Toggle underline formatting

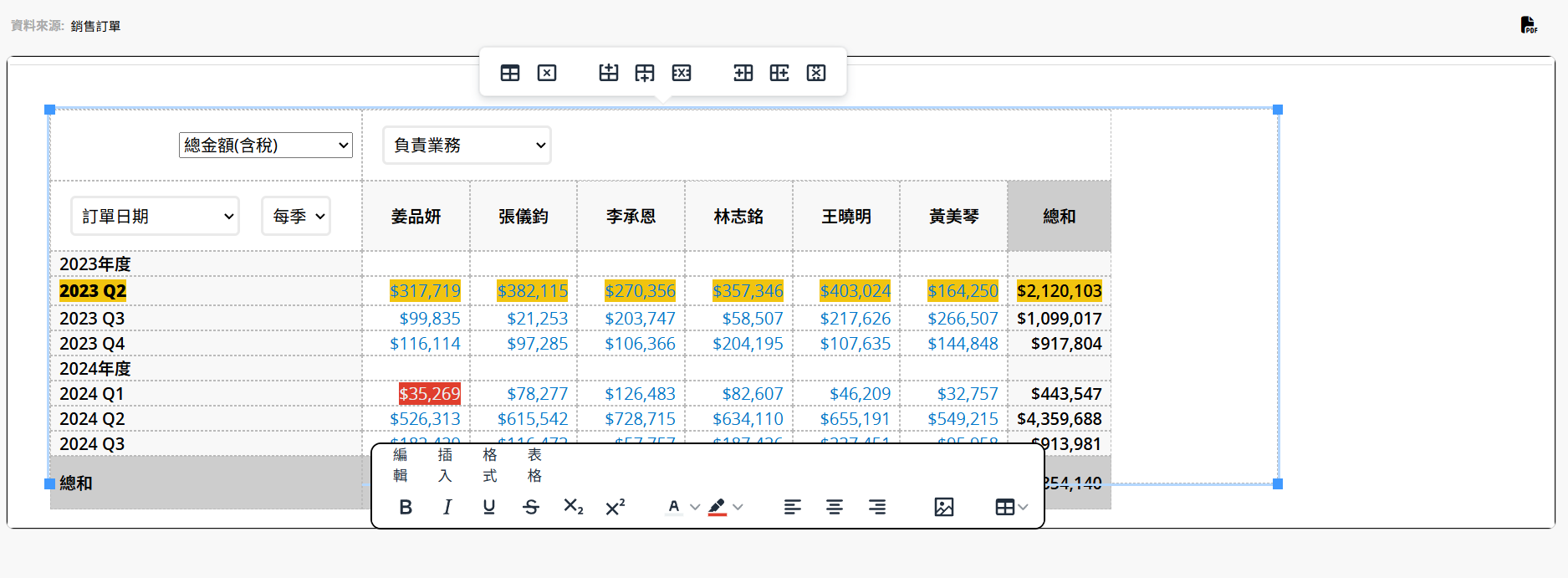pos(489,507)
